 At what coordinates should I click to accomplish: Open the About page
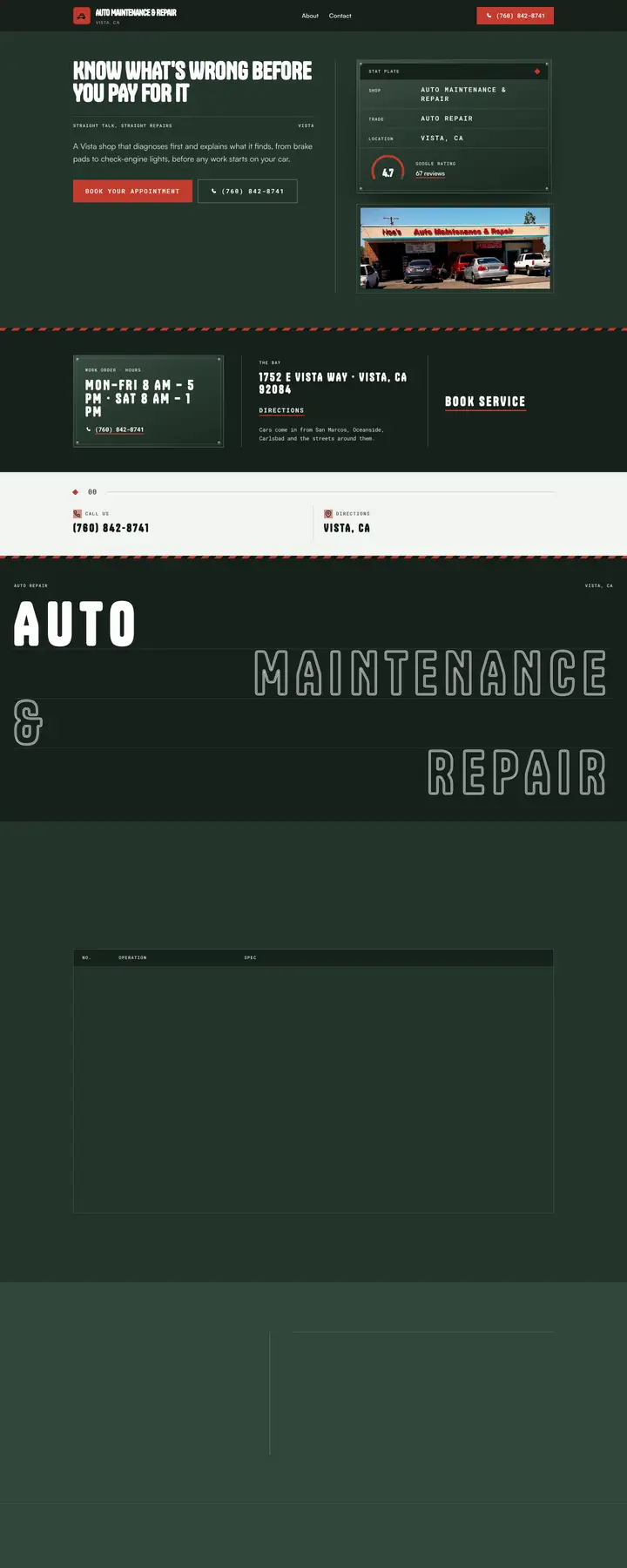[310, 16]
